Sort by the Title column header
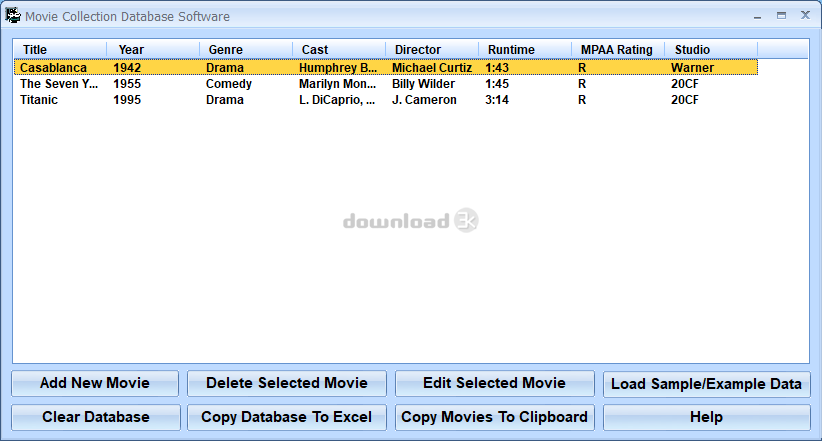The width and height of the screenshot is (822, 441). (x=60, y=50)
